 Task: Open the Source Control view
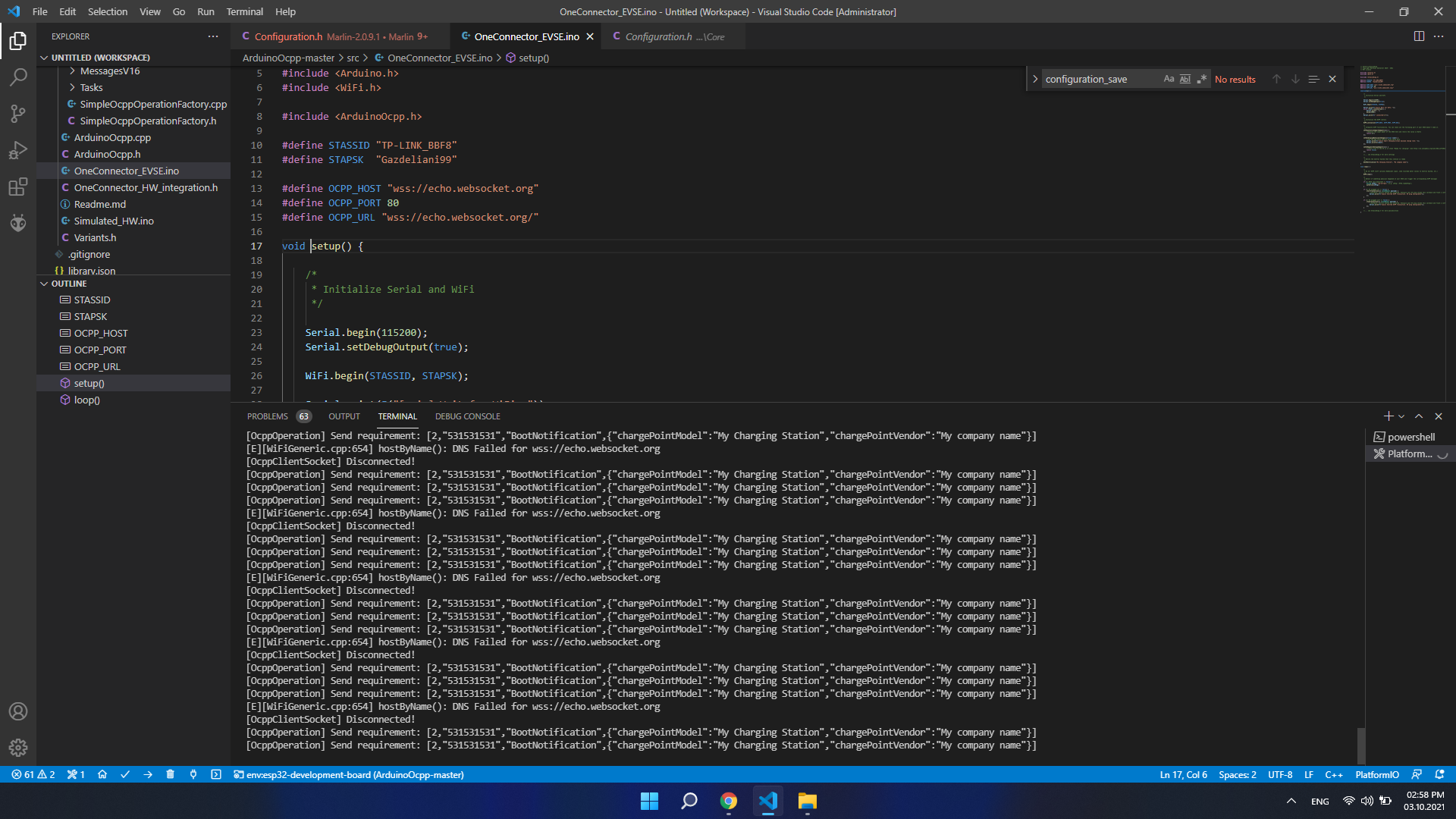coord(18,114)
